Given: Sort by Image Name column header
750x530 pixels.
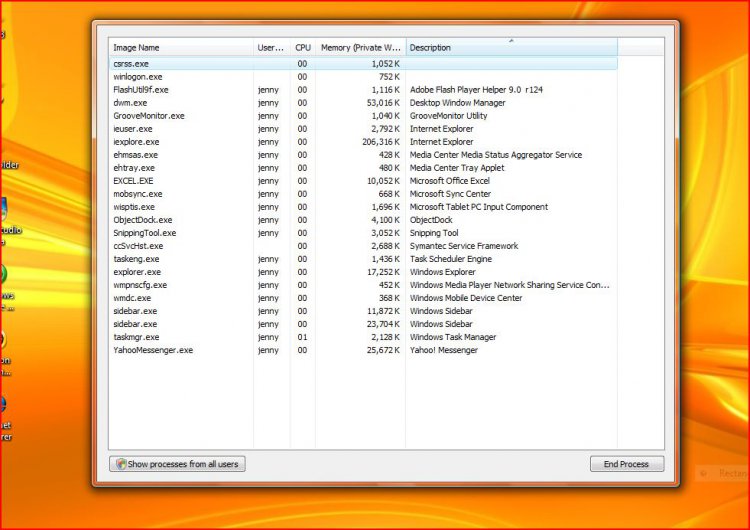Looking at the screenshot, I should pyautogui.click(x=181, y=48).
